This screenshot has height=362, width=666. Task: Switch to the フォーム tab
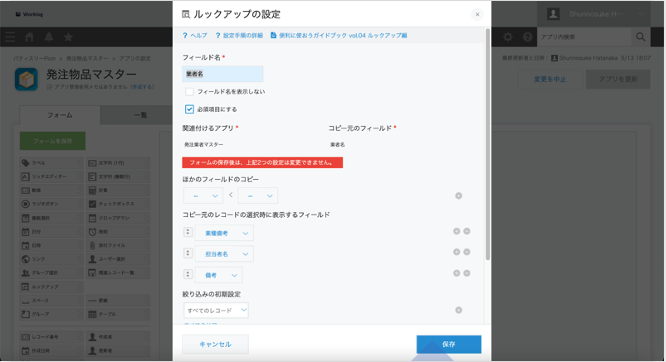point(60,115)
